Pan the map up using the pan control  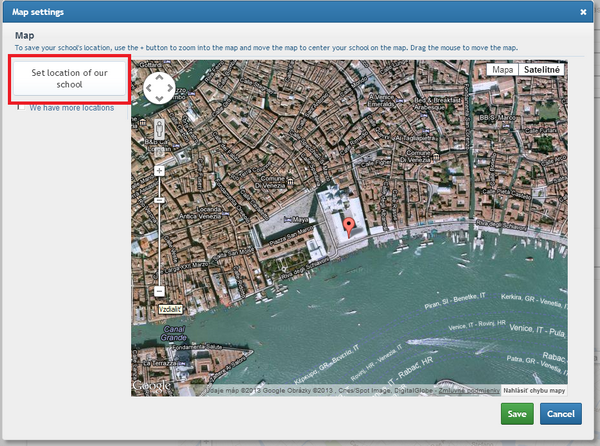(x=159, y=77)
